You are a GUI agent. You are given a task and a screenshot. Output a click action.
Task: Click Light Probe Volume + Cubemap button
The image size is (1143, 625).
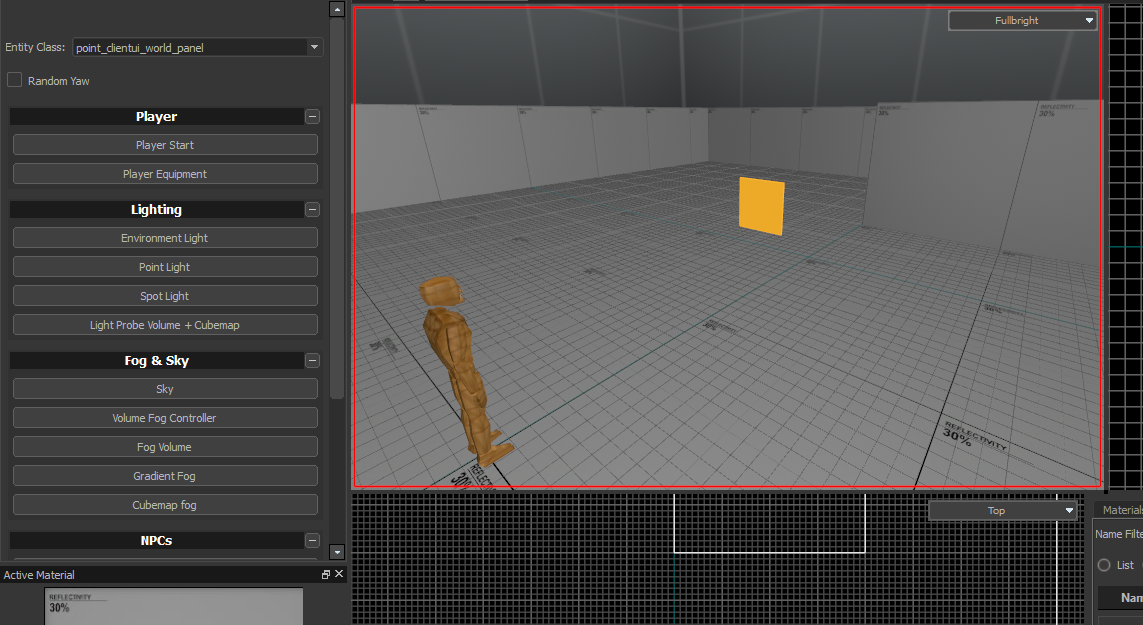click(165, 325)
